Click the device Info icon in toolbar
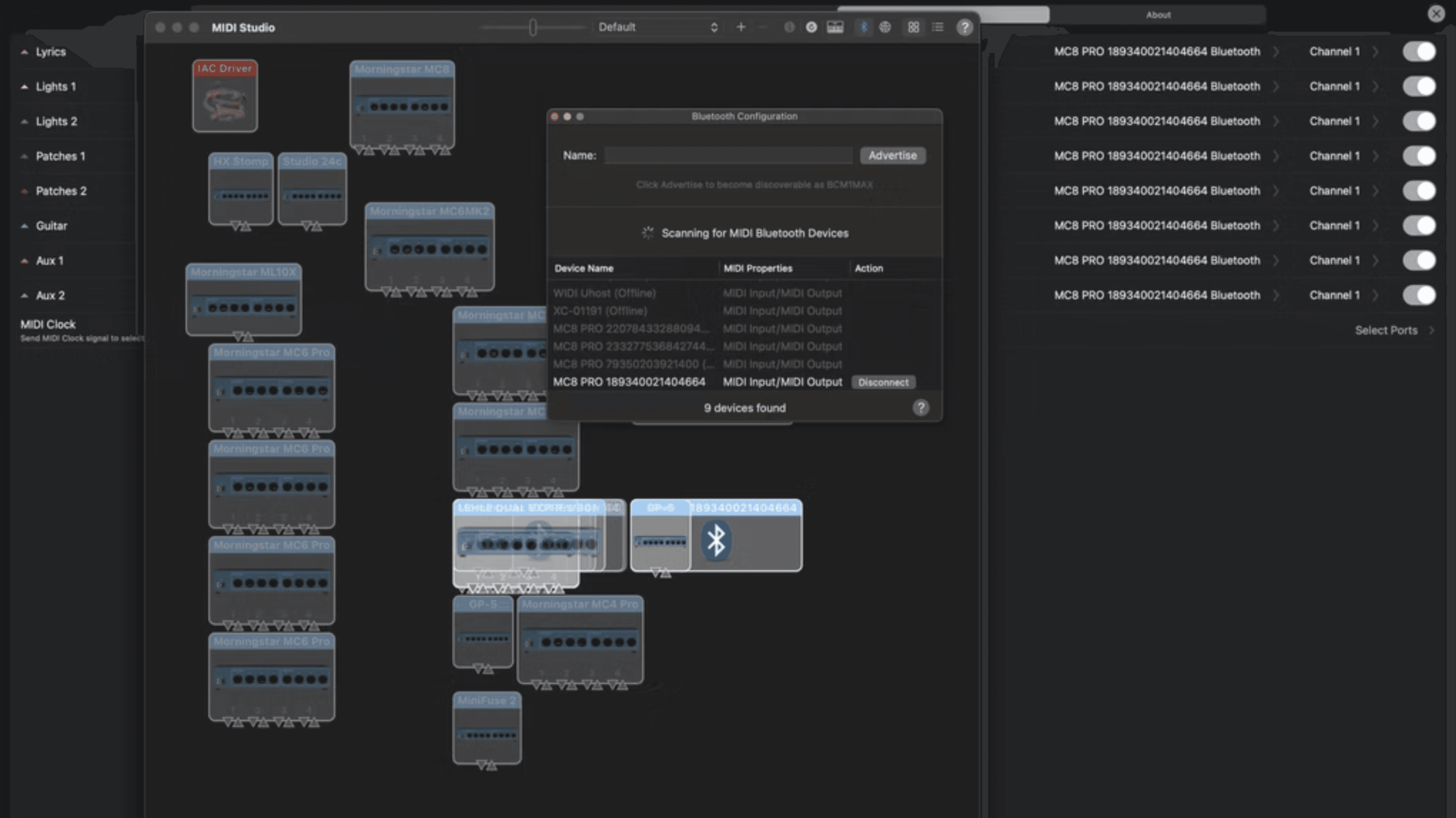 (789, 27)
